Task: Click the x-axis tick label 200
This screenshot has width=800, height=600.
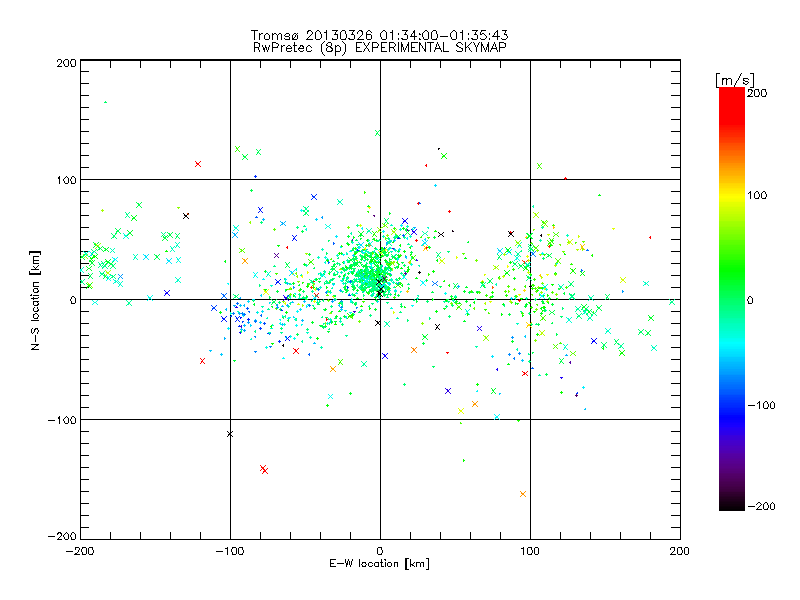Action: (680, 551)
